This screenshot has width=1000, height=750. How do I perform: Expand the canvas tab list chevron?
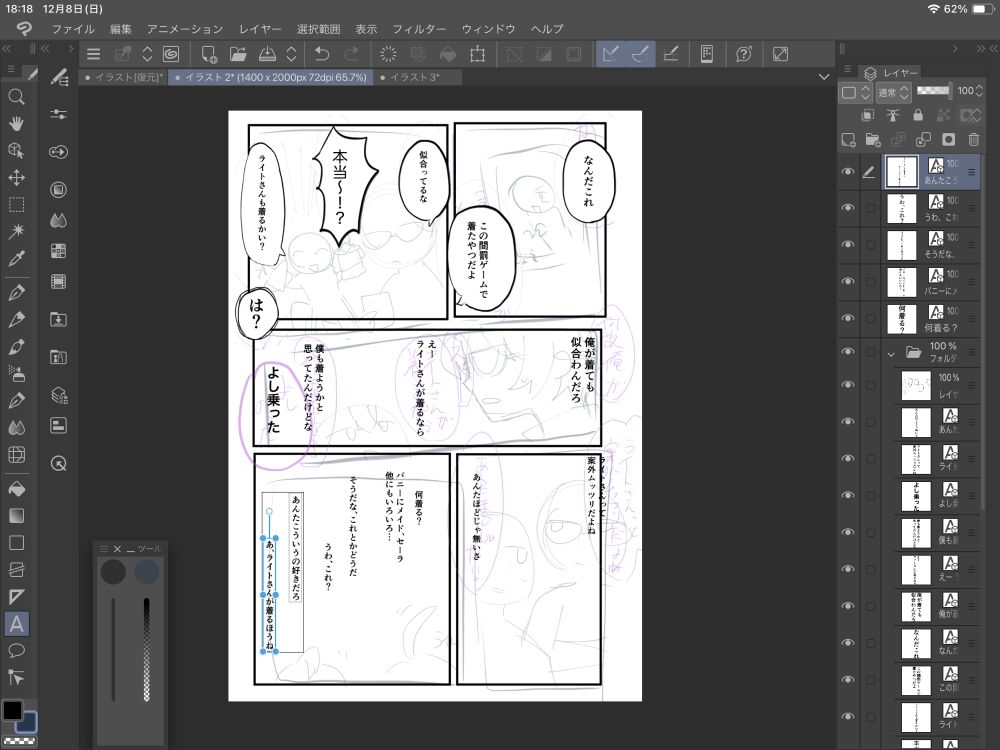823,77
